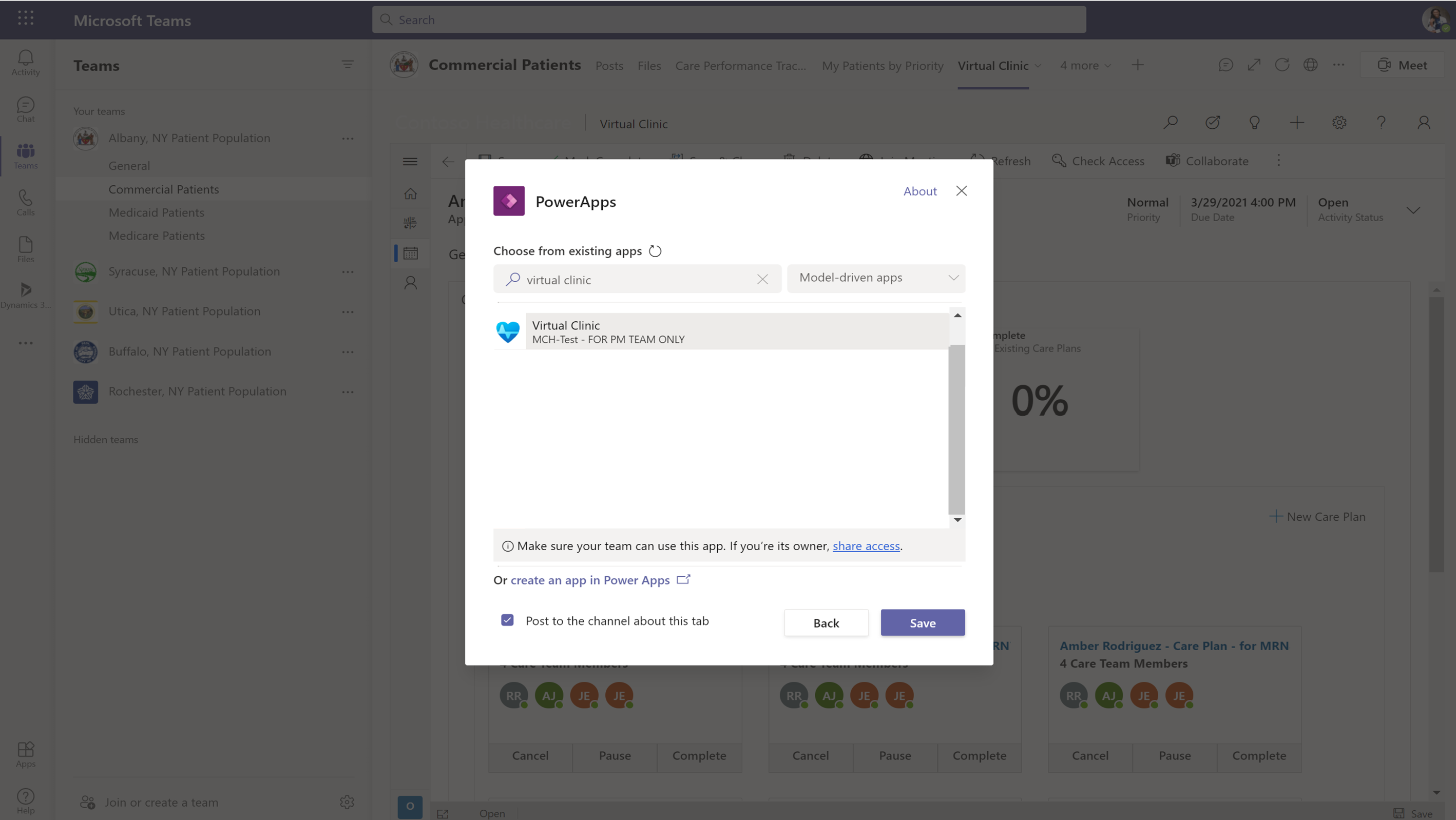Click the search magnifier icon in Virtual Clinic
The image size is (1456, 820).
[x=1170, y=122]
